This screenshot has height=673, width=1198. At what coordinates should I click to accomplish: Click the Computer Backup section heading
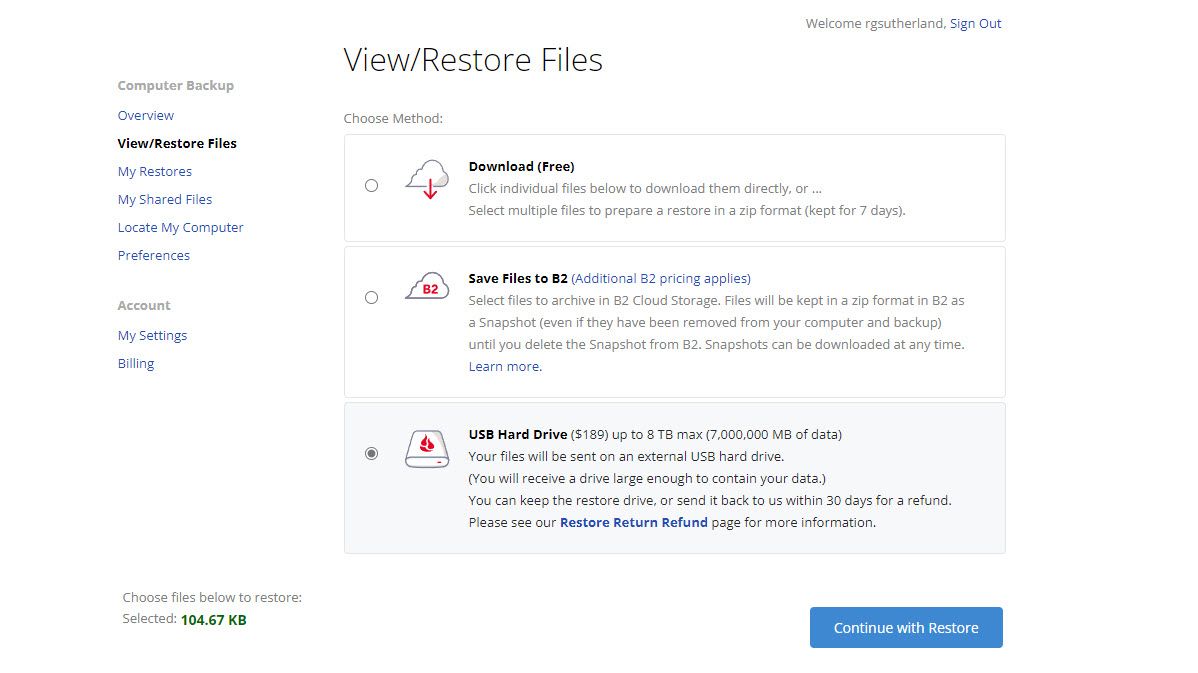pyautogui.click(x=176, y=86)
